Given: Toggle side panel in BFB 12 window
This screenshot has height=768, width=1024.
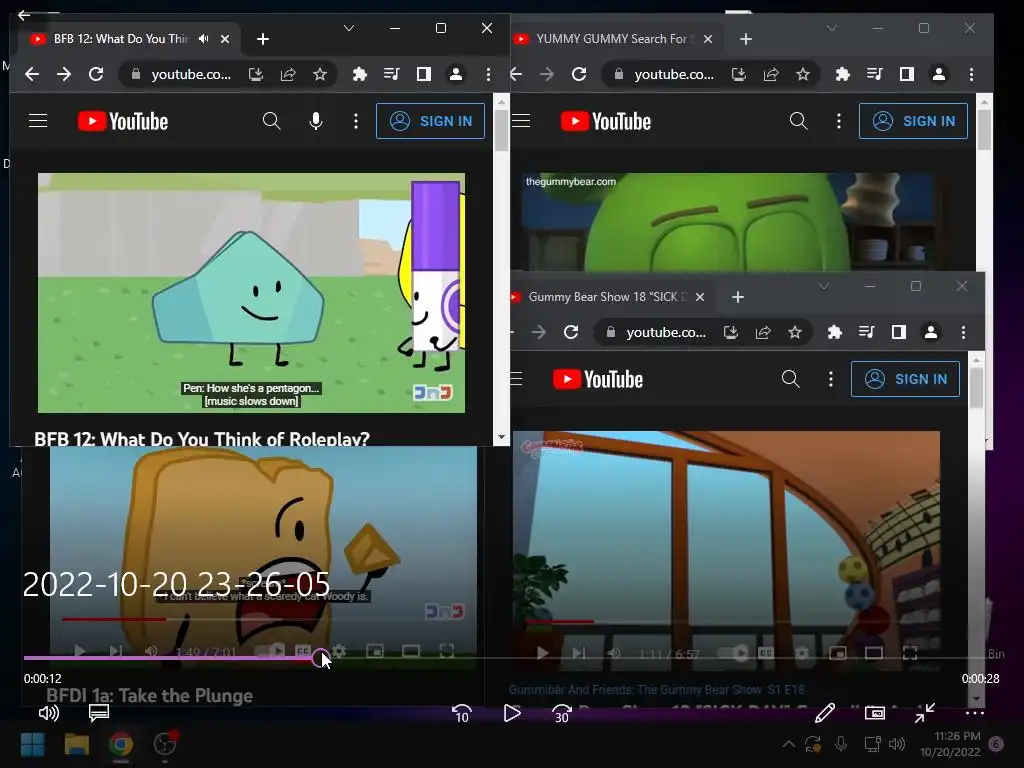Looking at the screenshot, I should 423,74.
